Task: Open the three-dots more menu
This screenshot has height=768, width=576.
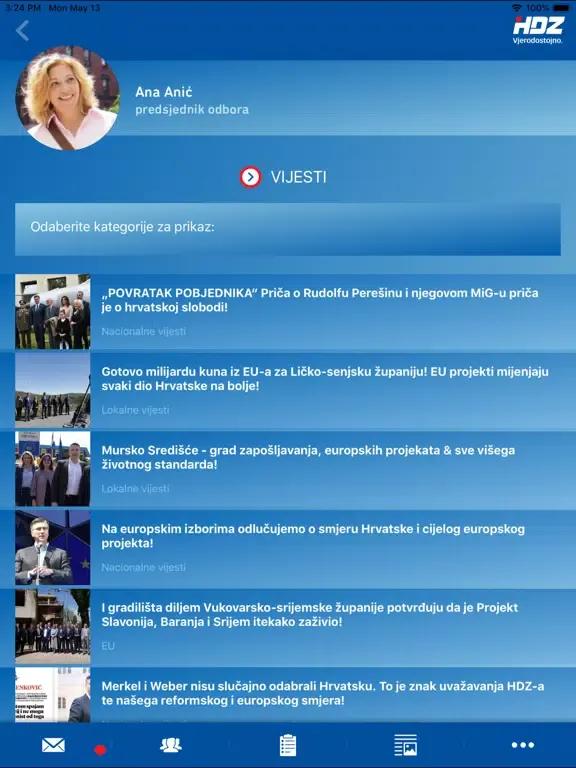Action: (523, 745)
